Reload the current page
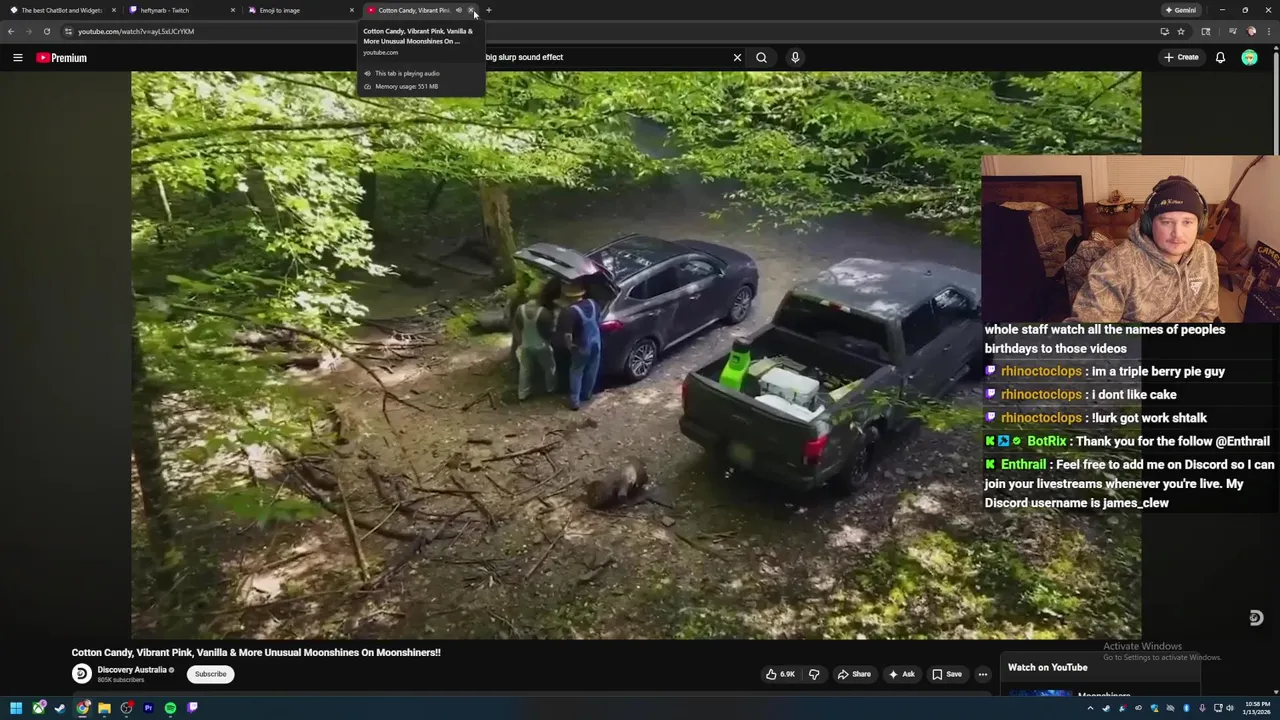 [x=46, y=31]
